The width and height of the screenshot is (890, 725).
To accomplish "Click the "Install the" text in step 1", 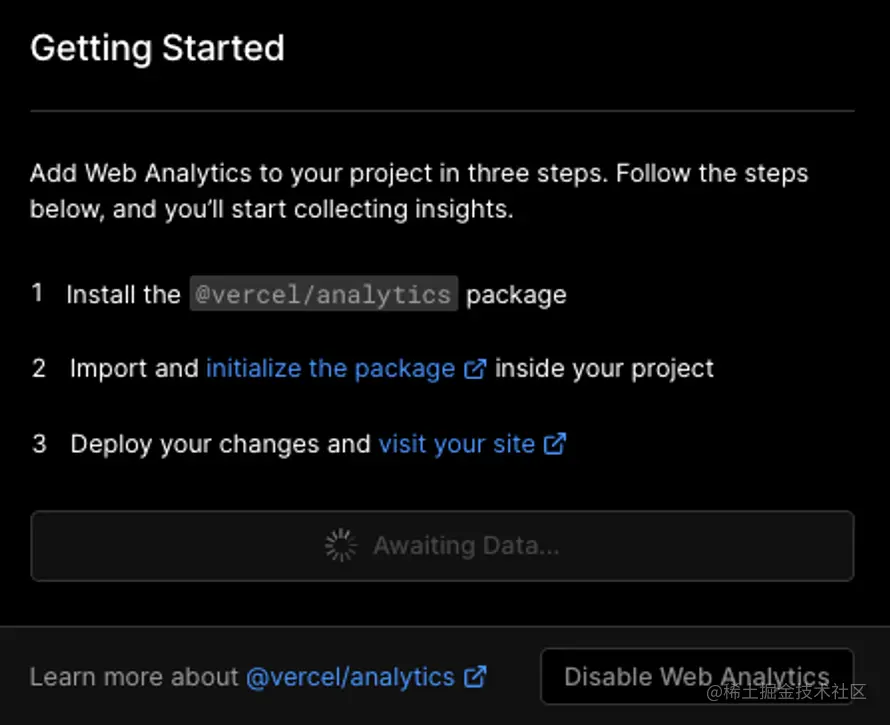I will tap(123, 295).
